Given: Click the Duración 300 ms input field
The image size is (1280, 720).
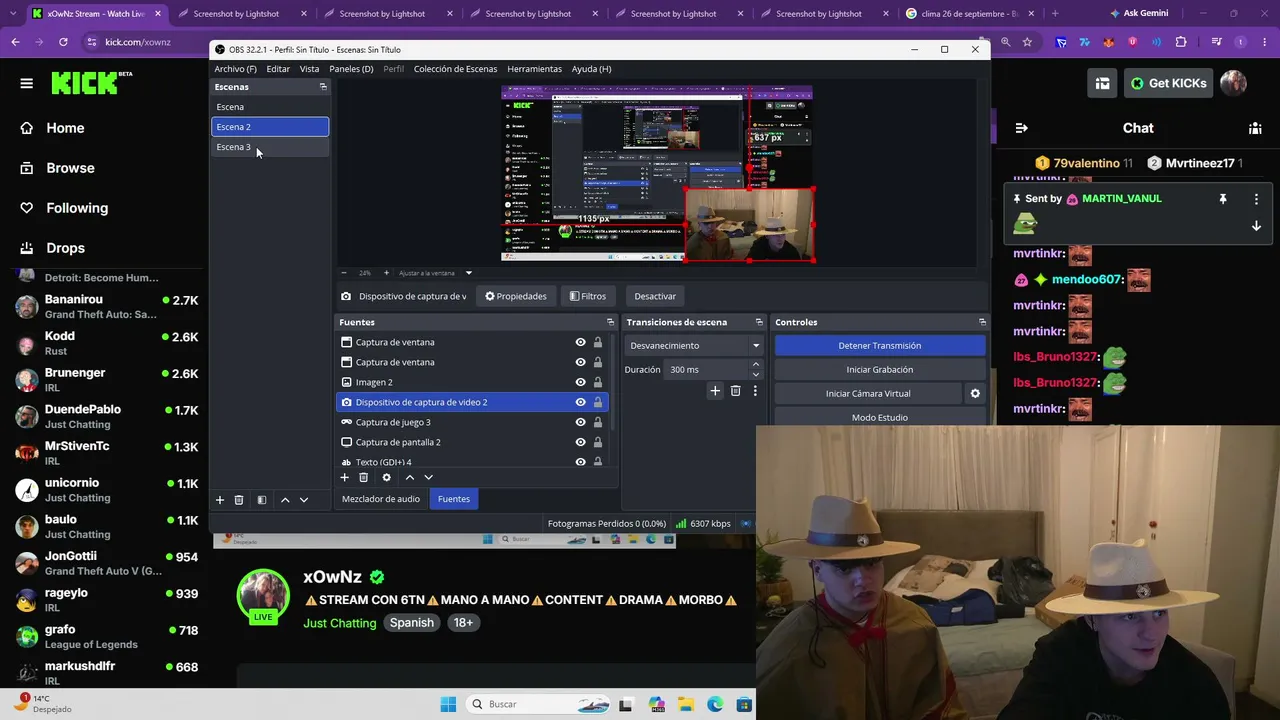Looking at the screenshot, I should [x=706, y=370].
